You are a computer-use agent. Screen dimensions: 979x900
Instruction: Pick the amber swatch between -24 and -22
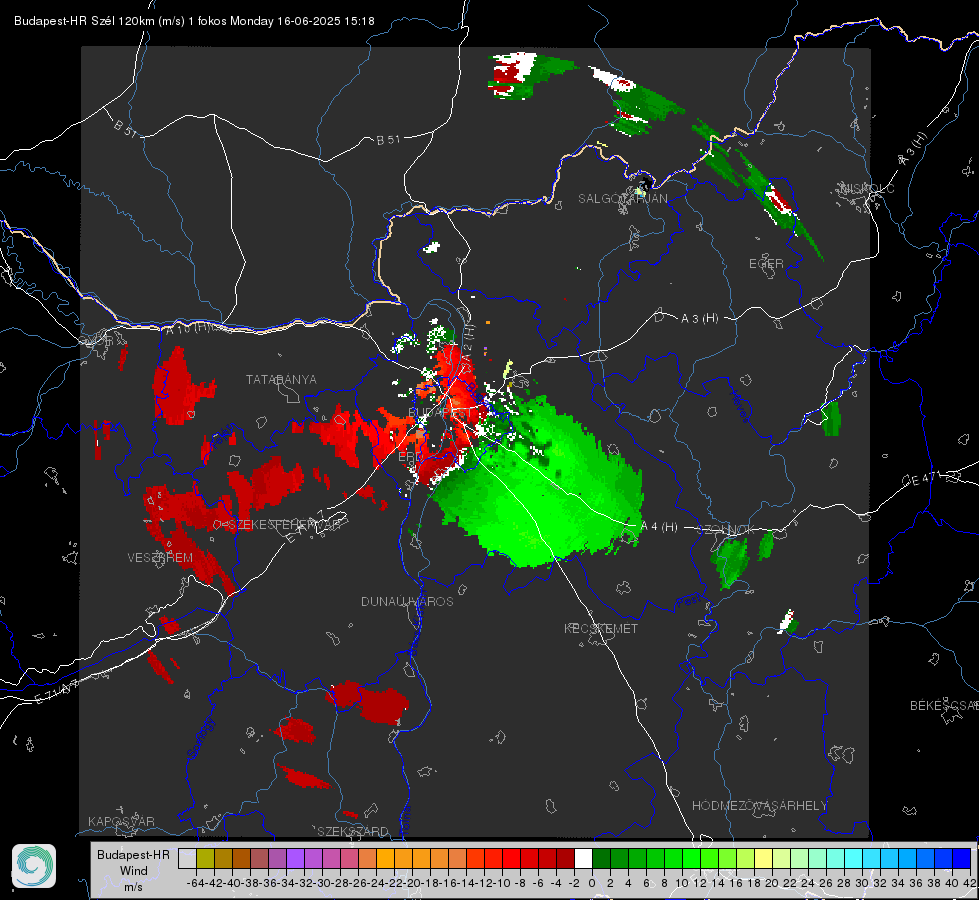click(x=385, y=859)
